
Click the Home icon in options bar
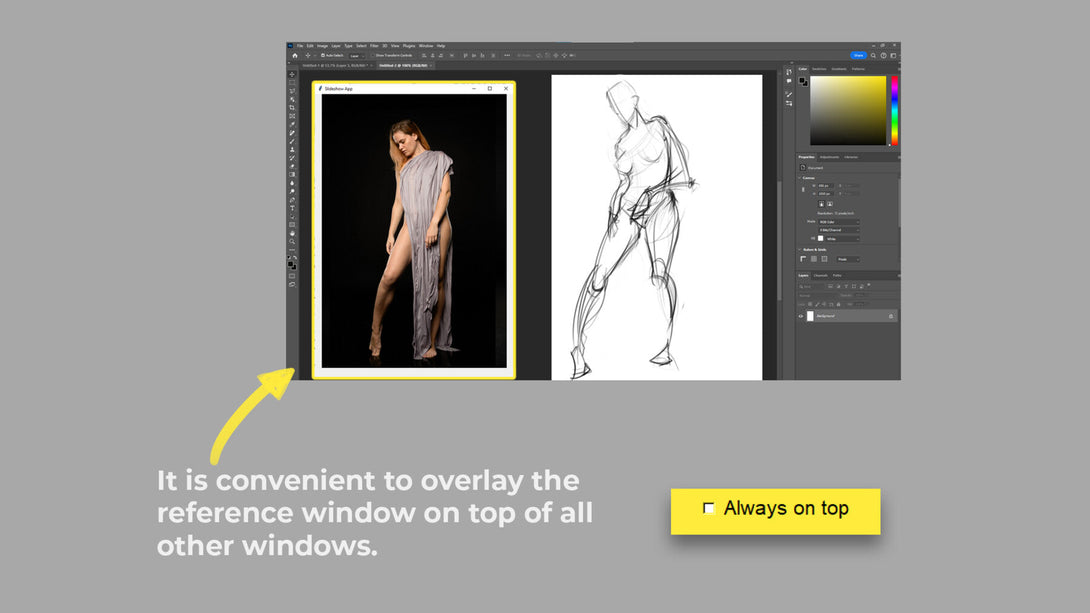click(x=295, y=56)
